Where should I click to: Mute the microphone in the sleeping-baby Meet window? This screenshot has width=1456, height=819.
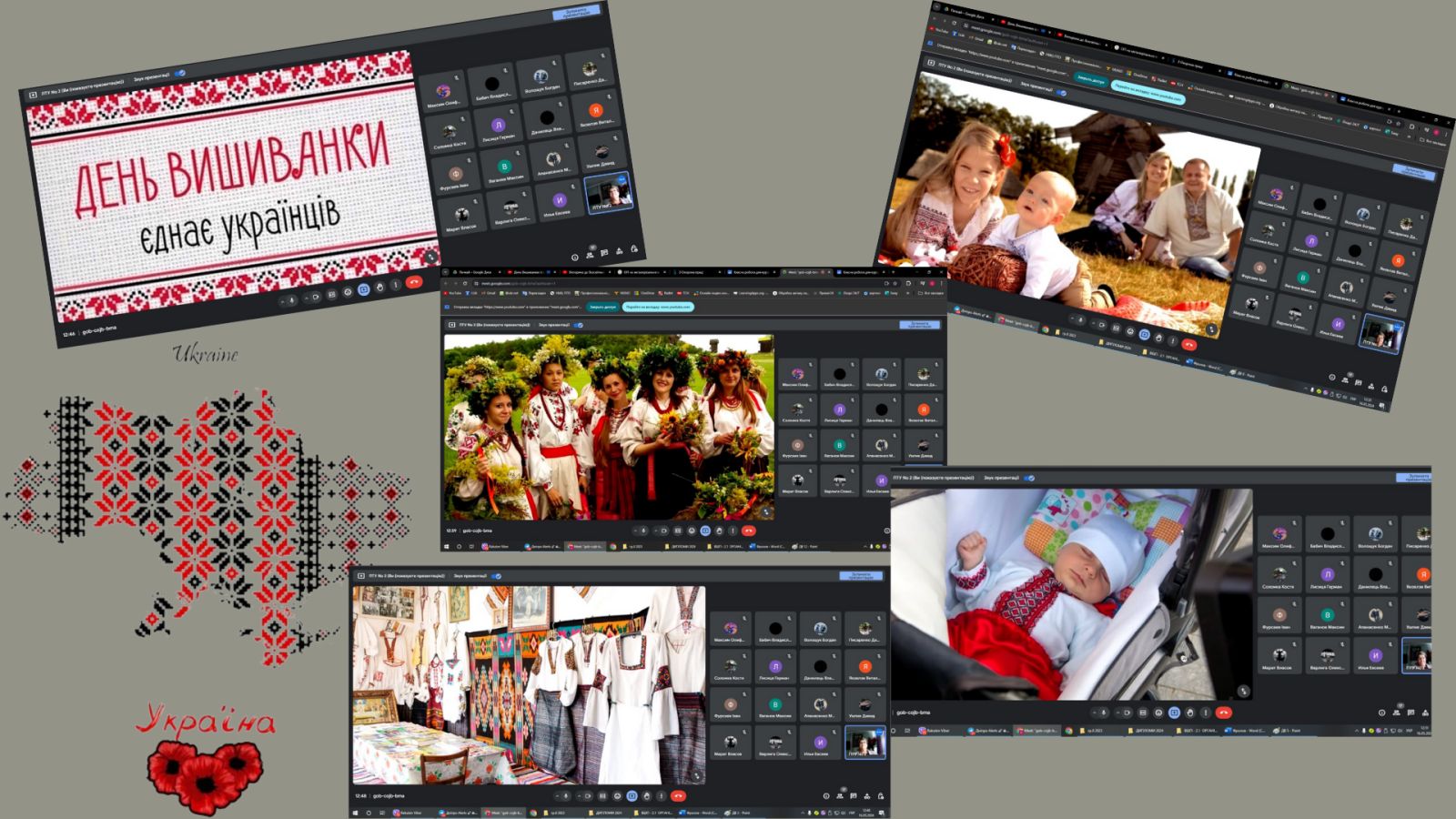click(1103, 713)
